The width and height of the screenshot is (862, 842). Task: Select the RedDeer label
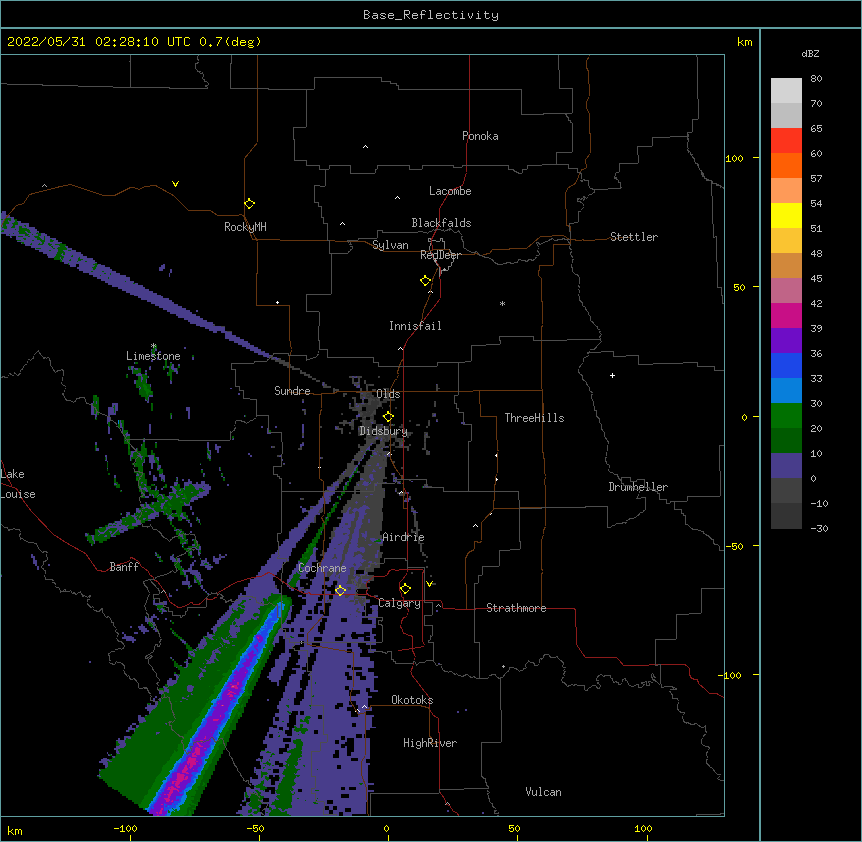pos(440,255)
